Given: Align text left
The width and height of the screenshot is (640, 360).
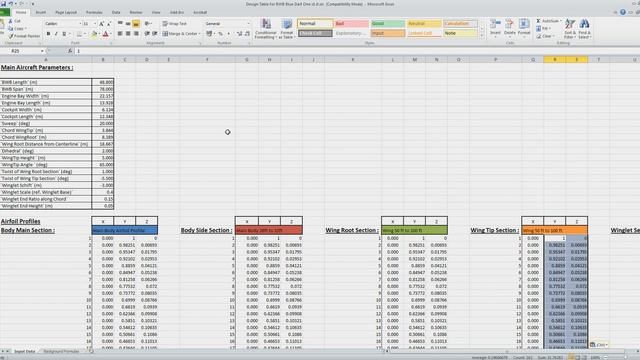Looking at the screenshot, I should click(x=120, y=33).
